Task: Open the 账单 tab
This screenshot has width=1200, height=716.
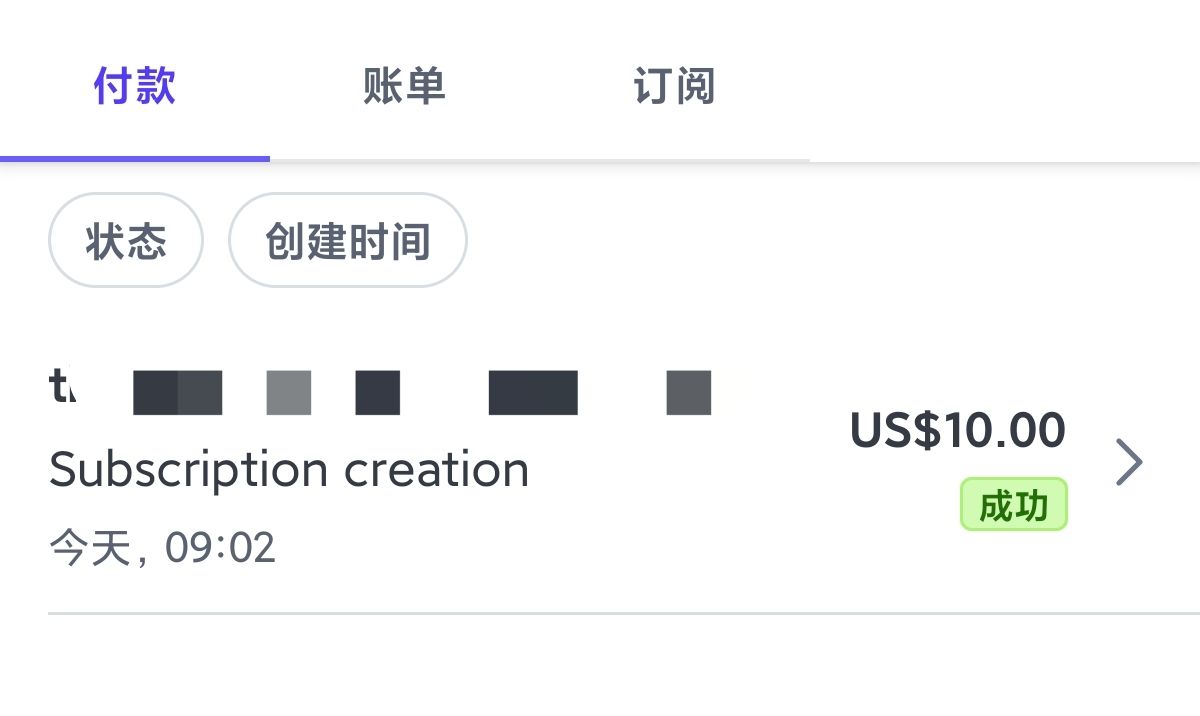Action: (404, 86)
